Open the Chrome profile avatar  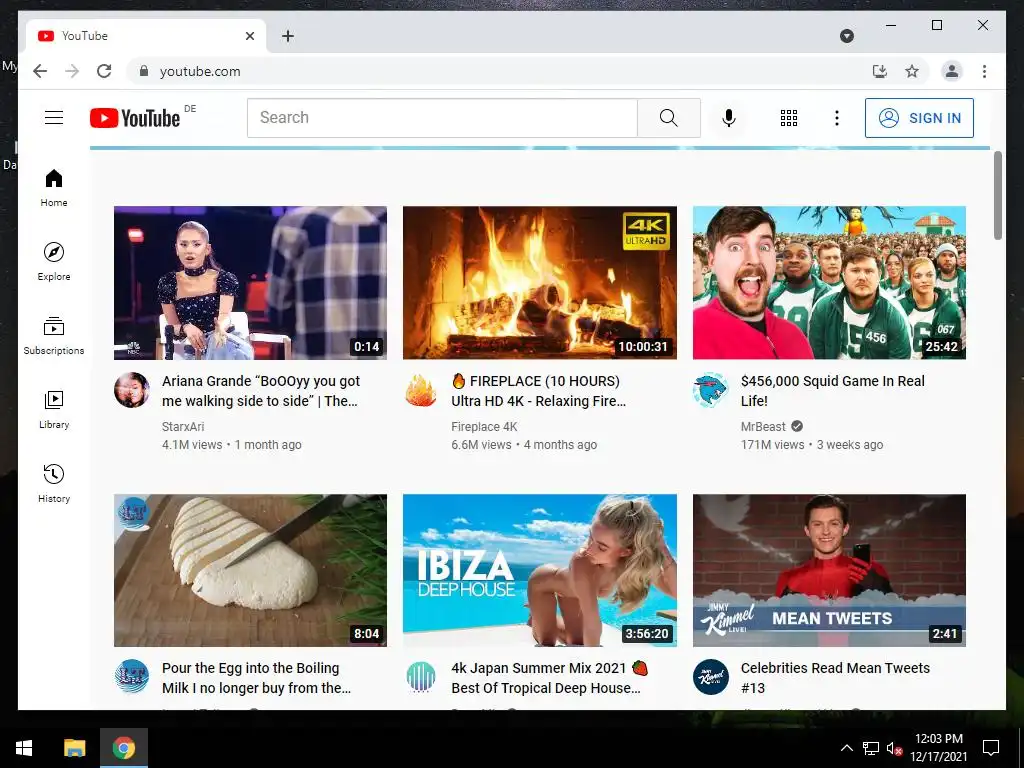click(x=952, y=71)
